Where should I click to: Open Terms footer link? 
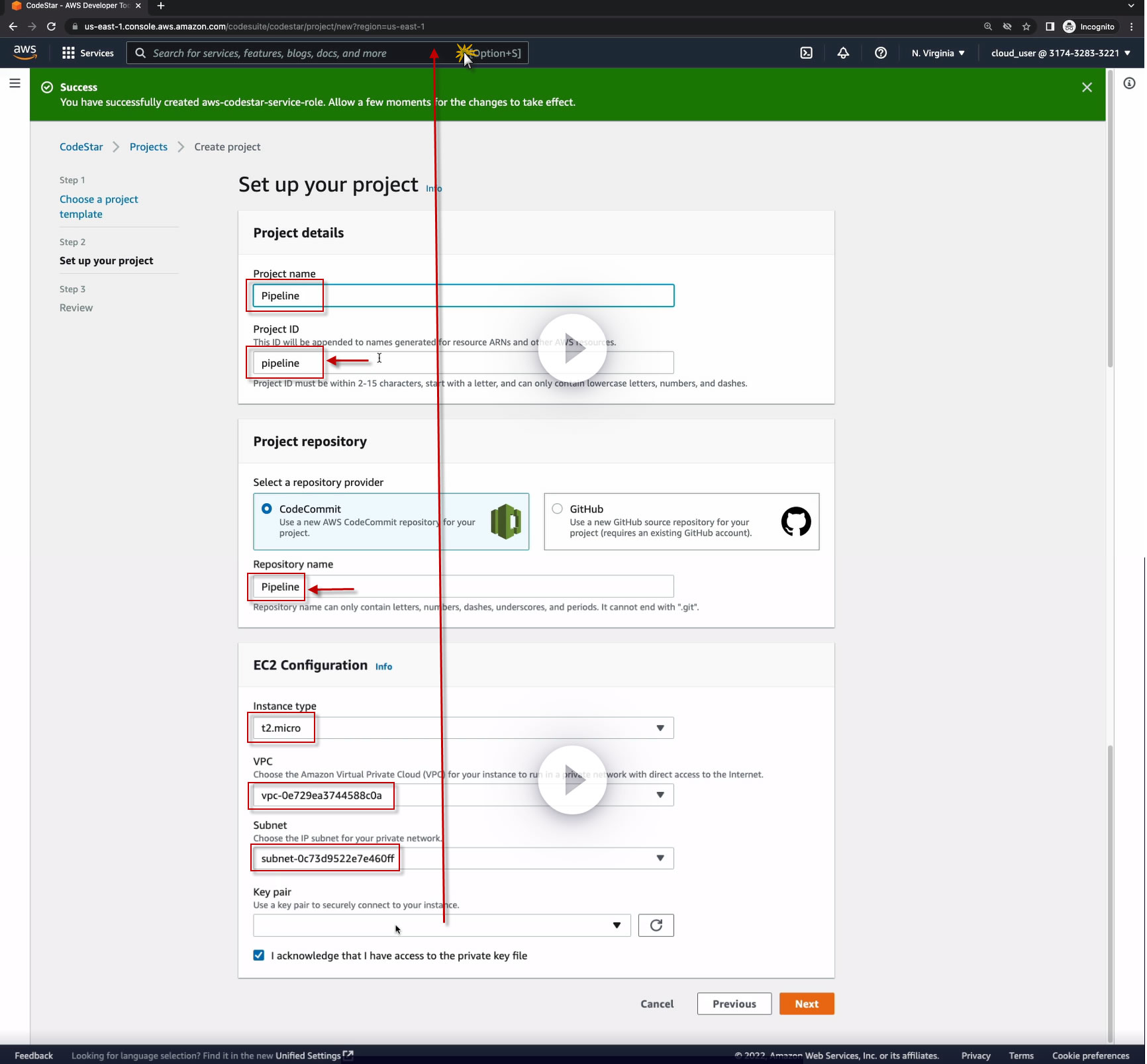(1021, 1055)
